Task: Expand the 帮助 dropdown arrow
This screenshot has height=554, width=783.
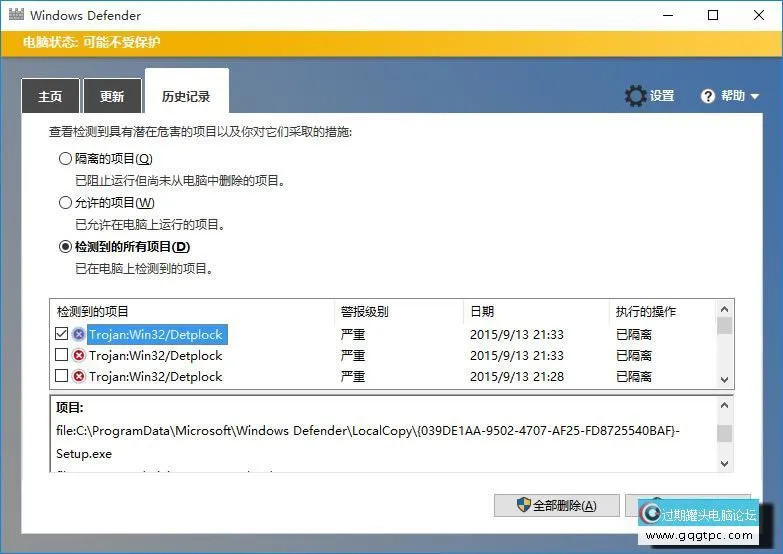Action: (755, 96)
